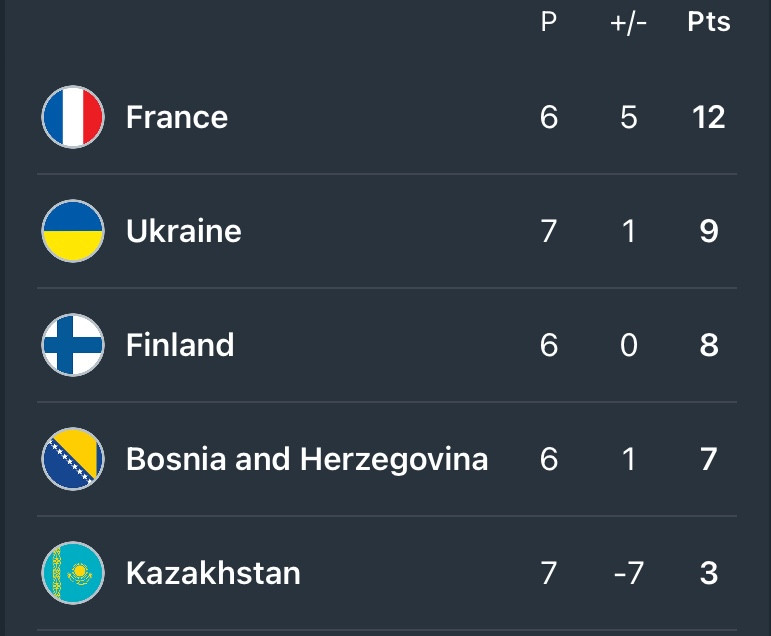The width and height of the screenshot is (771, 636).
Task: Tap the Ukraine flag icon
Action: point(73,231)
